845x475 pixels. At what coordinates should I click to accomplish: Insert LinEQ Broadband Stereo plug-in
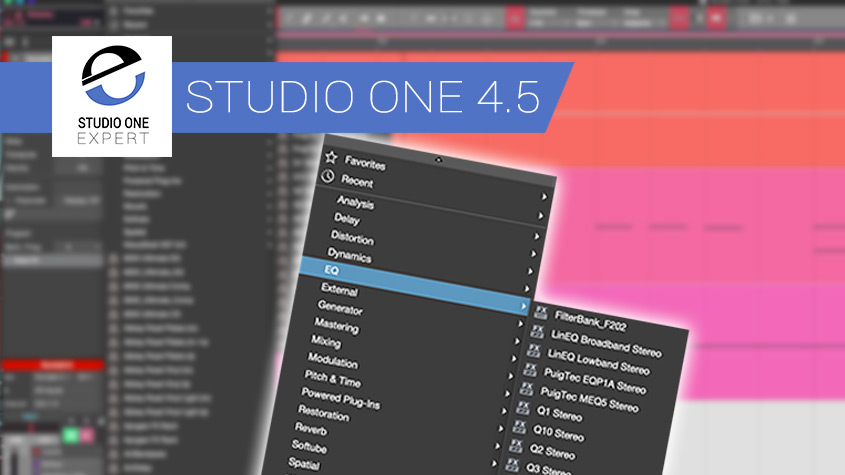click(x=606, y=344)
